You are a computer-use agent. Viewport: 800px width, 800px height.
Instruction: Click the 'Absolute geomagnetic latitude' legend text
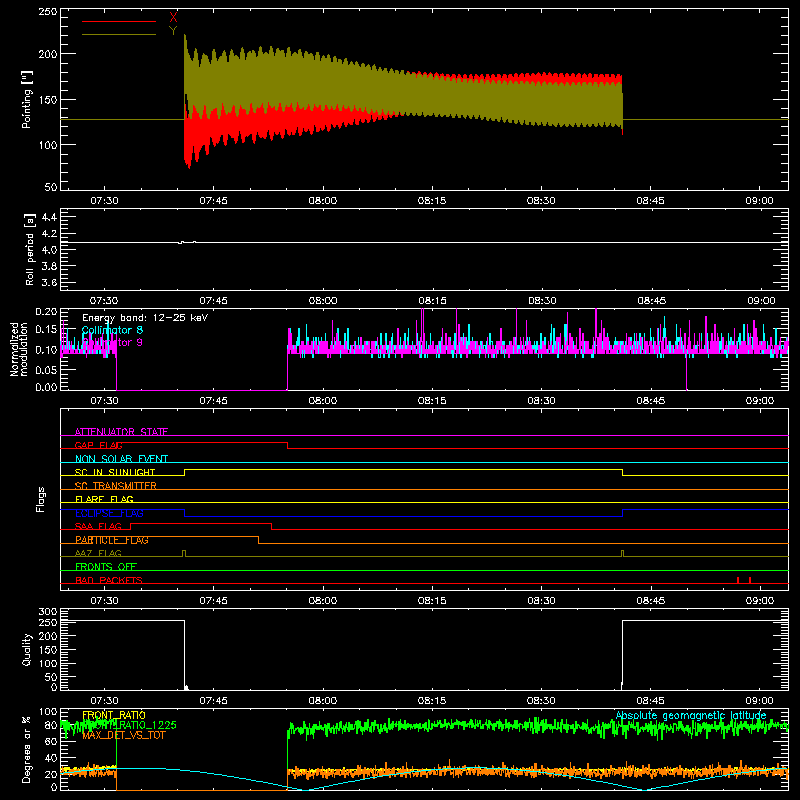pos(691,716)
